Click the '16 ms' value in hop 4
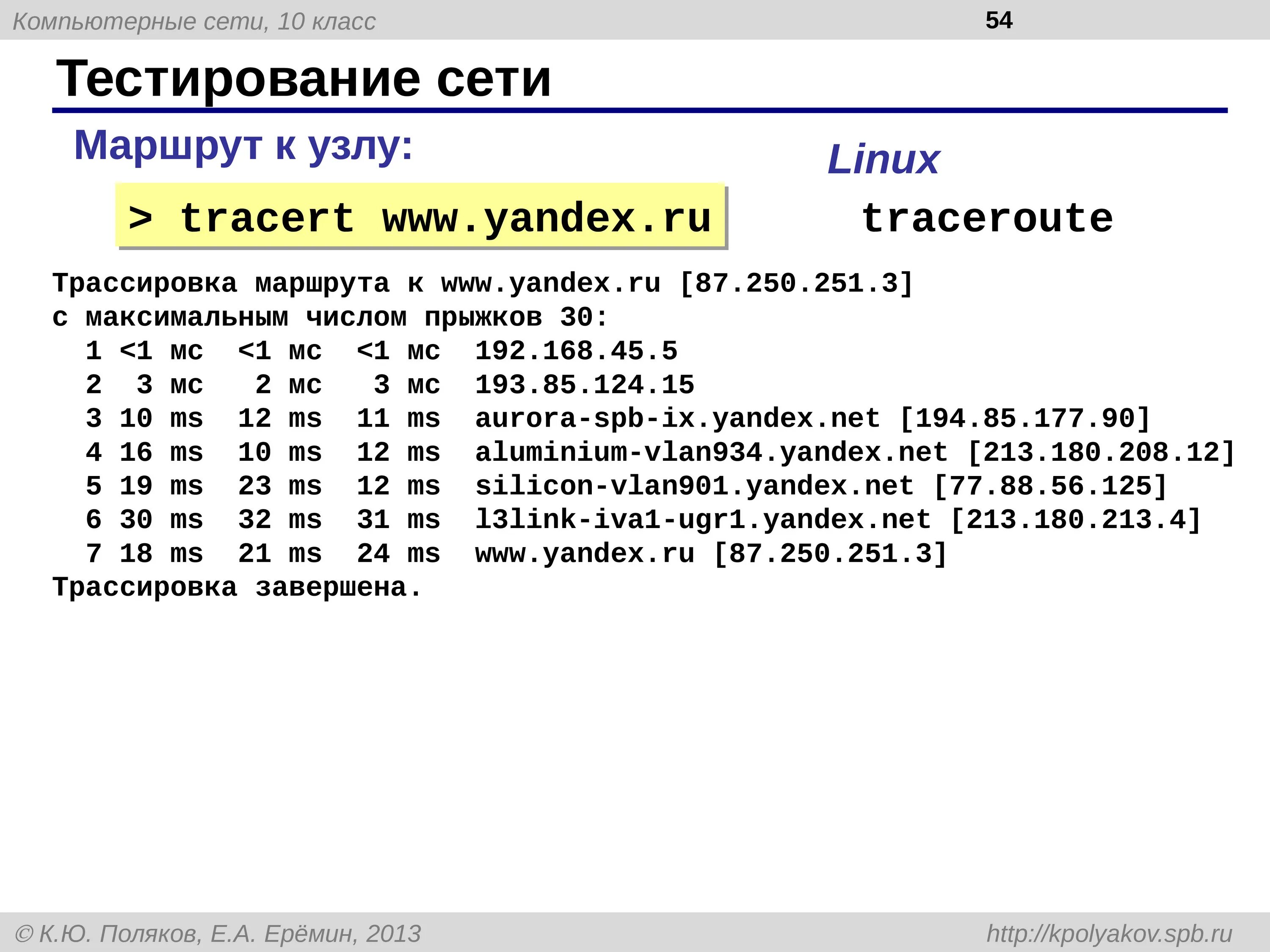The height and width of the screenshot is (952, 1270). click(x=161, y=452)
